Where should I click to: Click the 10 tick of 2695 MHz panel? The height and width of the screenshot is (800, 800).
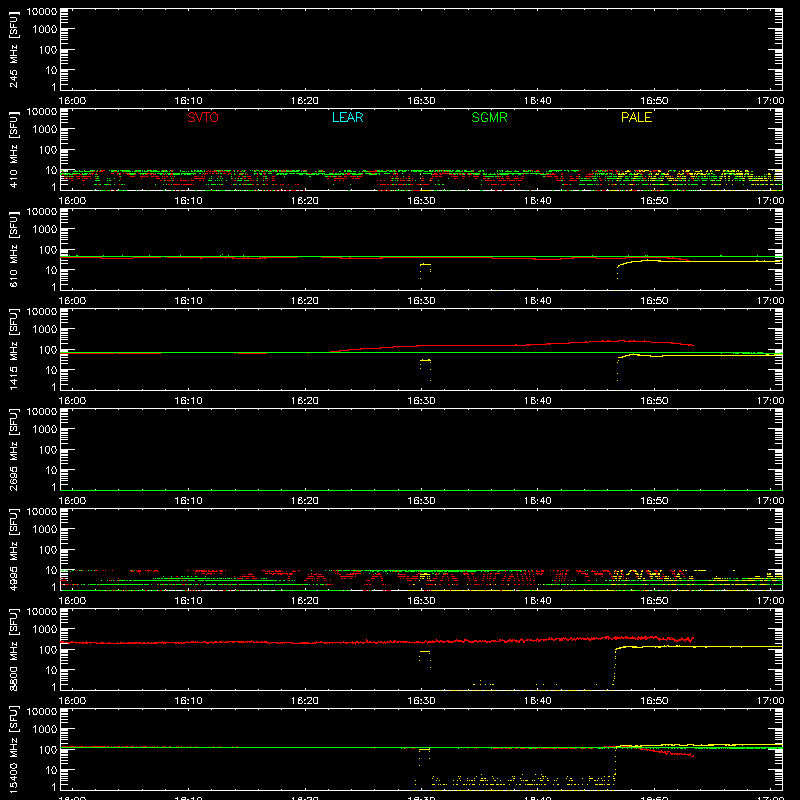(52, 470)
